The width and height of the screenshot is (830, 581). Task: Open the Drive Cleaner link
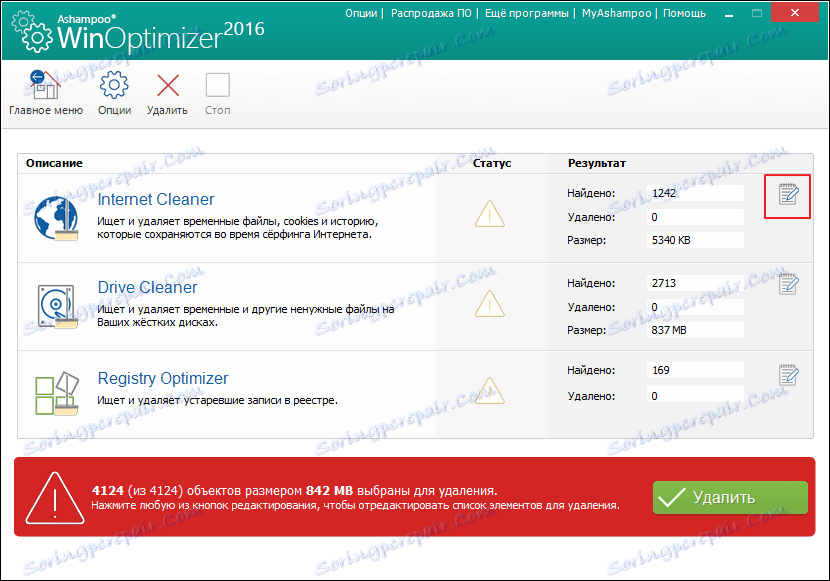(147, 287)
